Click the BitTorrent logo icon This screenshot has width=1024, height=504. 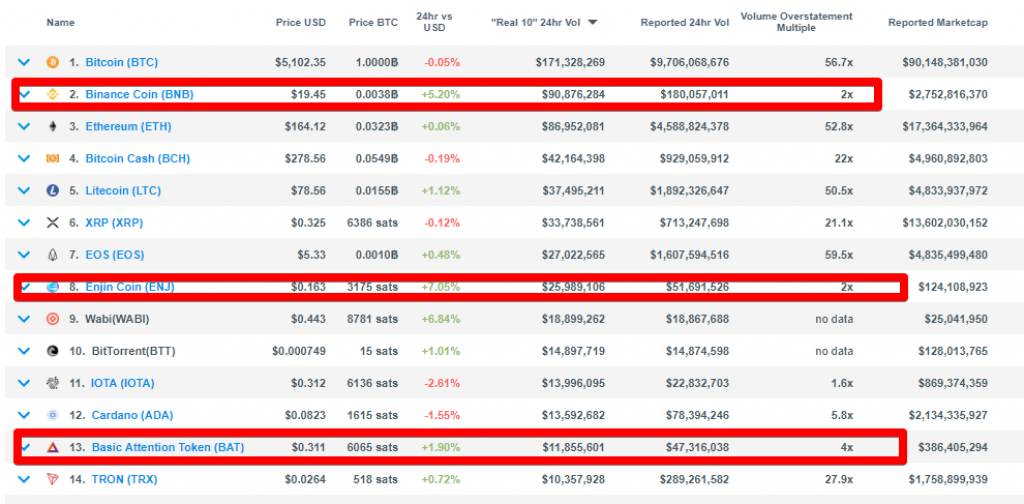click(52, 351)
